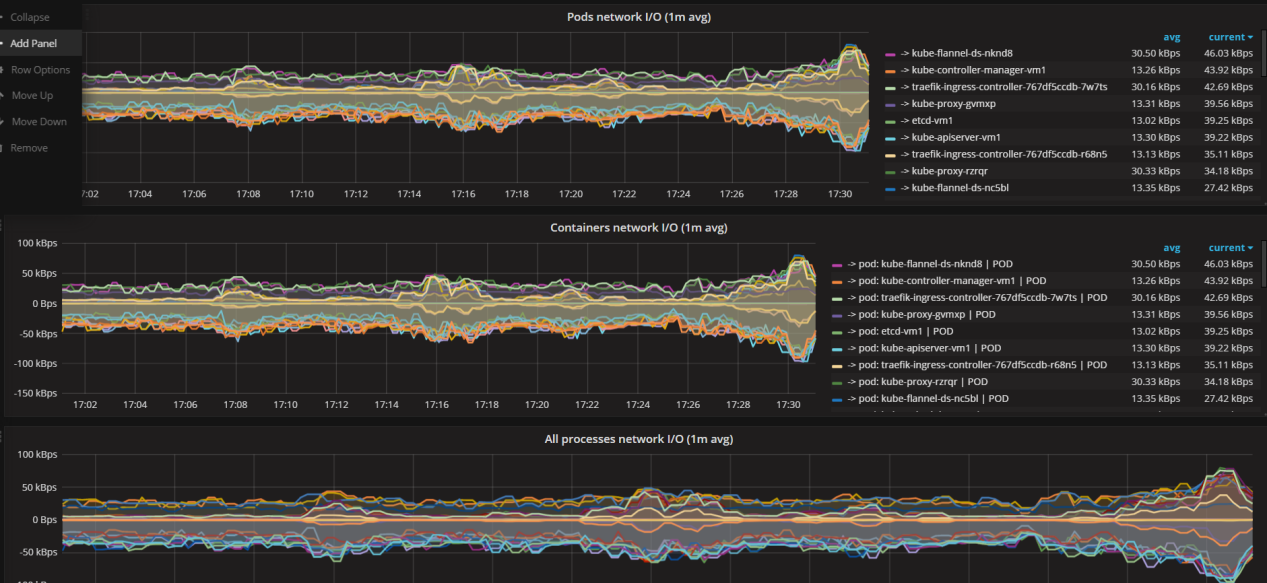Sort Pods legend by avg column

click(x=1171, y=37)
